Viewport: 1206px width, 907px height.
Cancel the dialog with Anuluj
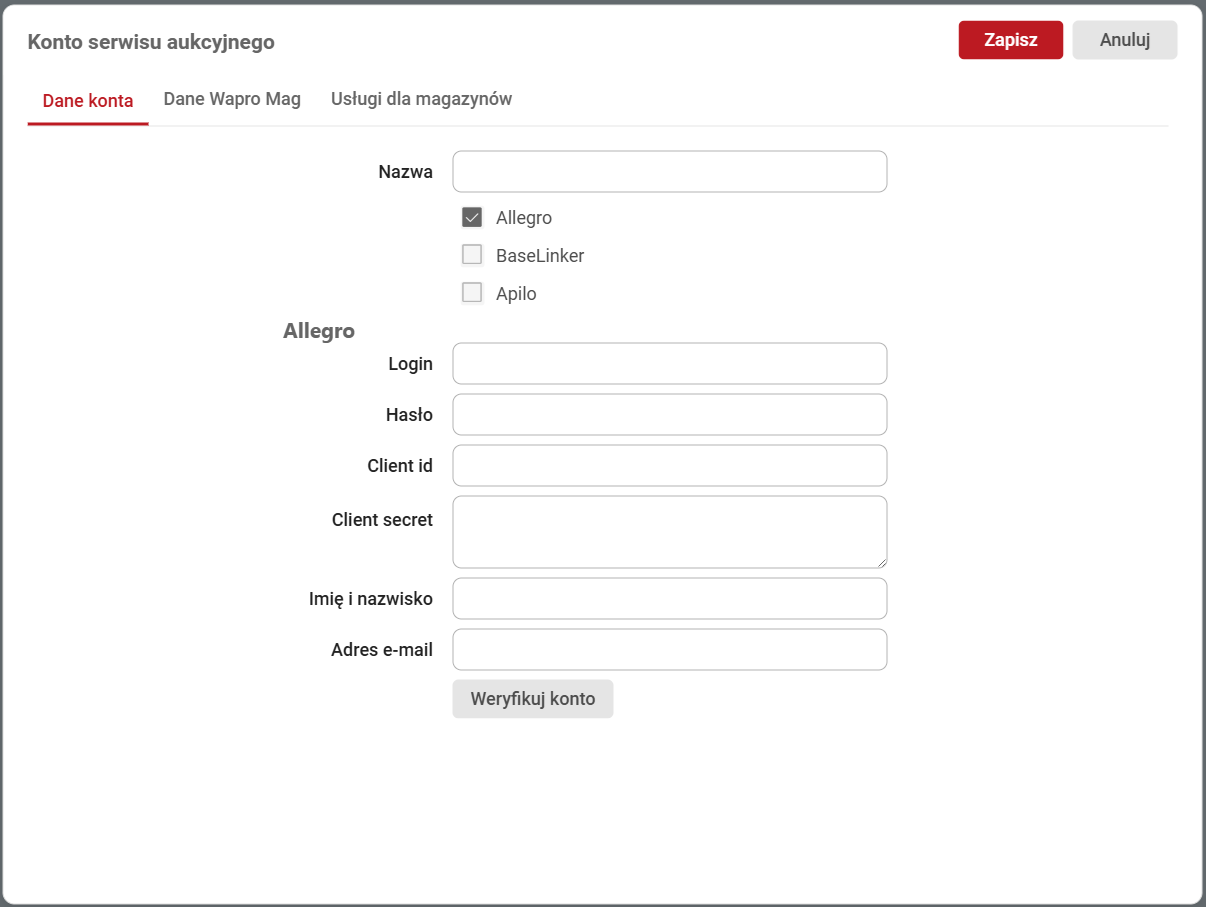[1124, 40]
